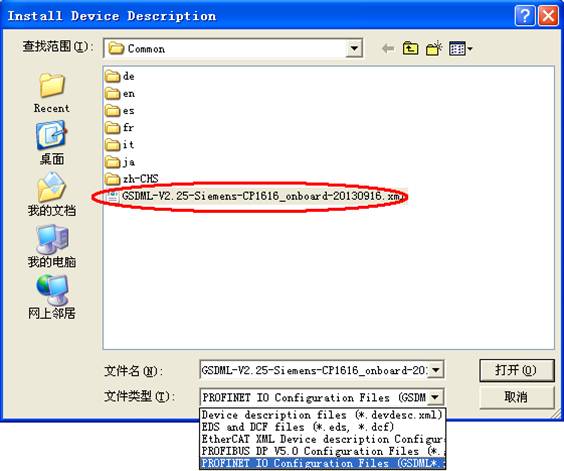Open Recent places in sidebar

(x=52, y=93)
